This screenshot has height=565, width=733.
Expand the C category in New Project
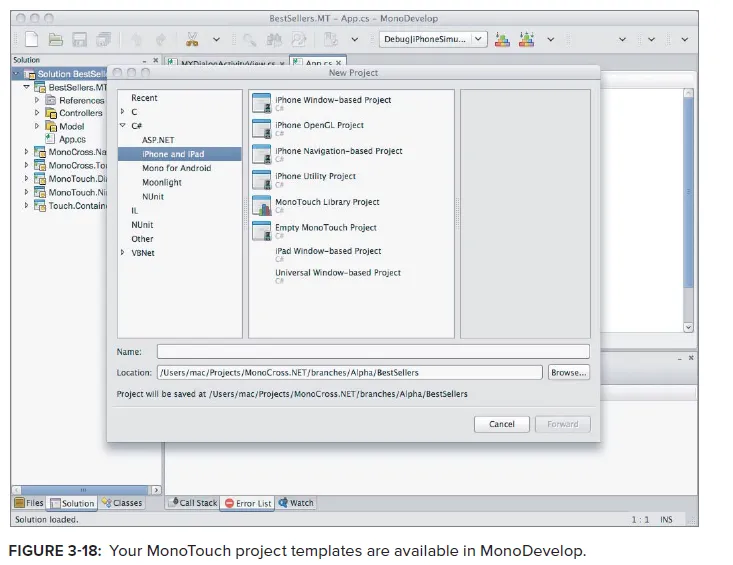coord(122,111)
